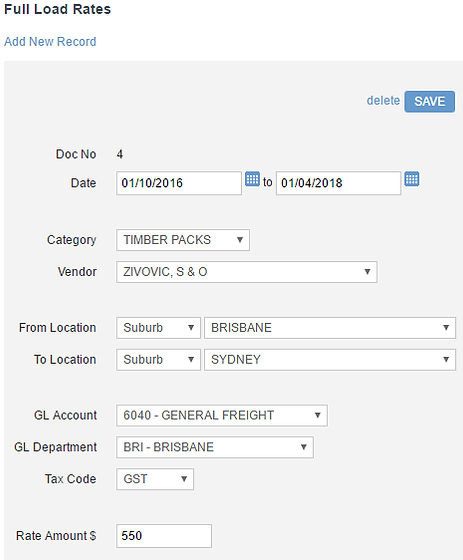The width and height of the screenshot is (463, 560).
Task: Open From Location BRISBANE dropdown
Action: (330, 328)
